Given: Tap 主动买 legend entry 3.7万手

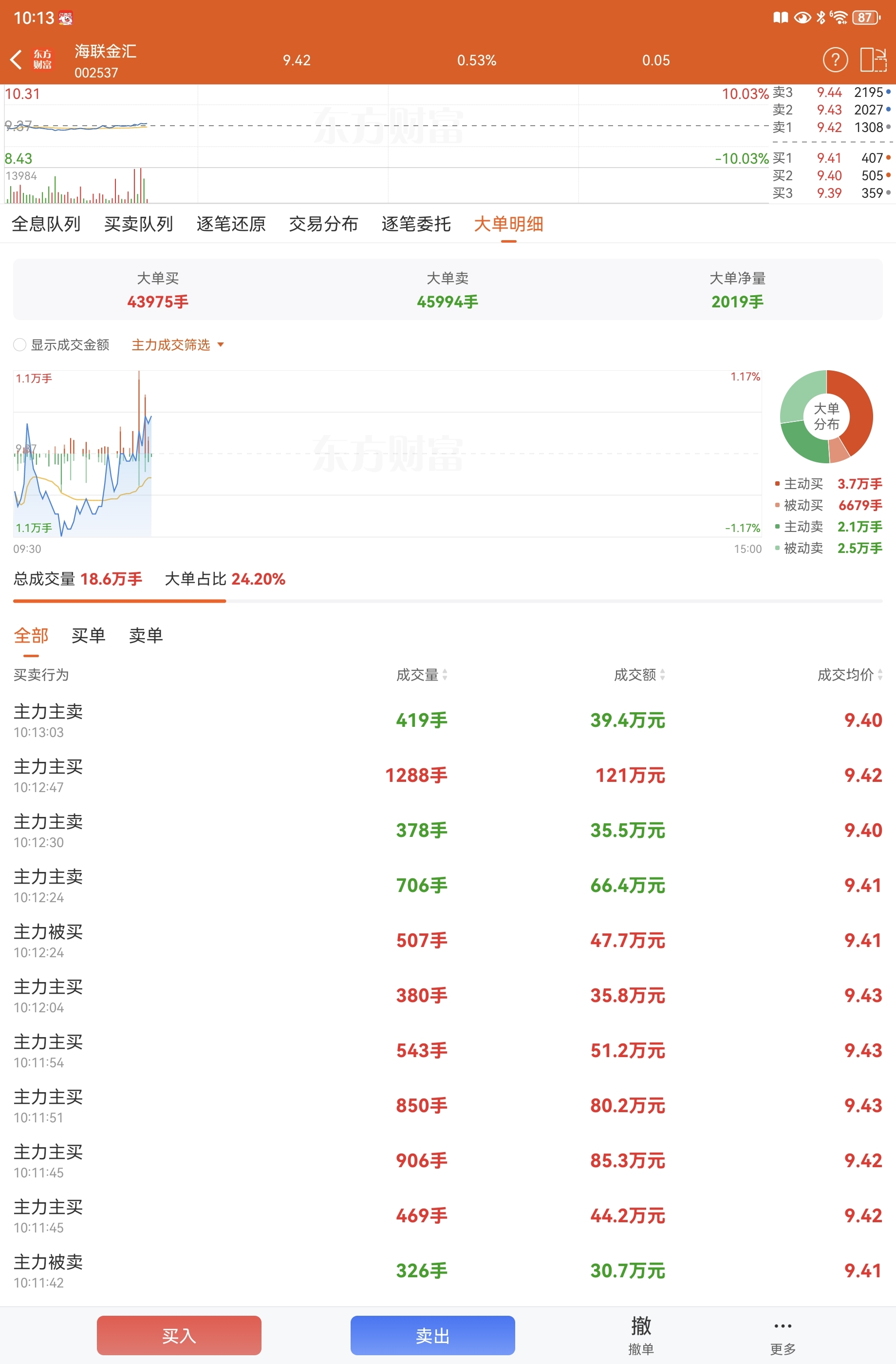Looking at the screenshot, I should tap(828, 484).
